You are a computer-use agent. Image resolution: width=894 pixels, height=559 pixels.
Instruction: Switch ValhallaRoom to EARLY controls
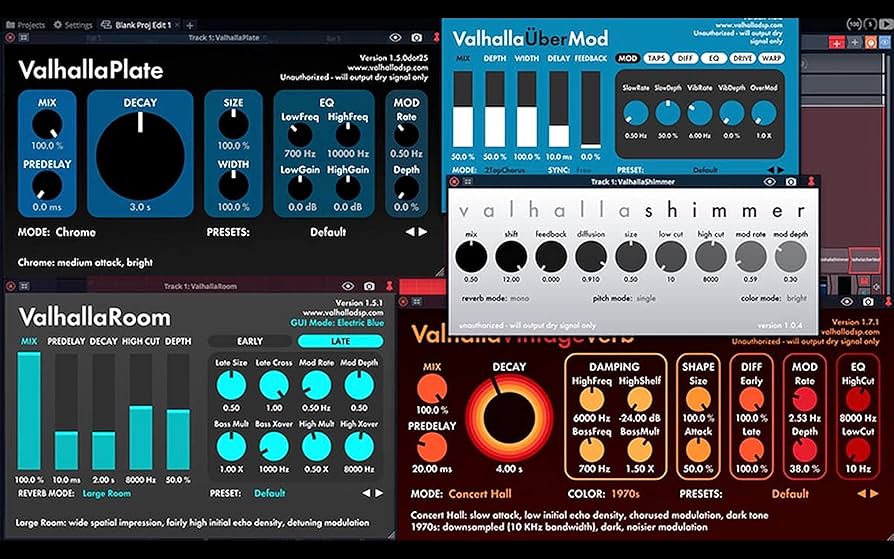click(250, 341)
